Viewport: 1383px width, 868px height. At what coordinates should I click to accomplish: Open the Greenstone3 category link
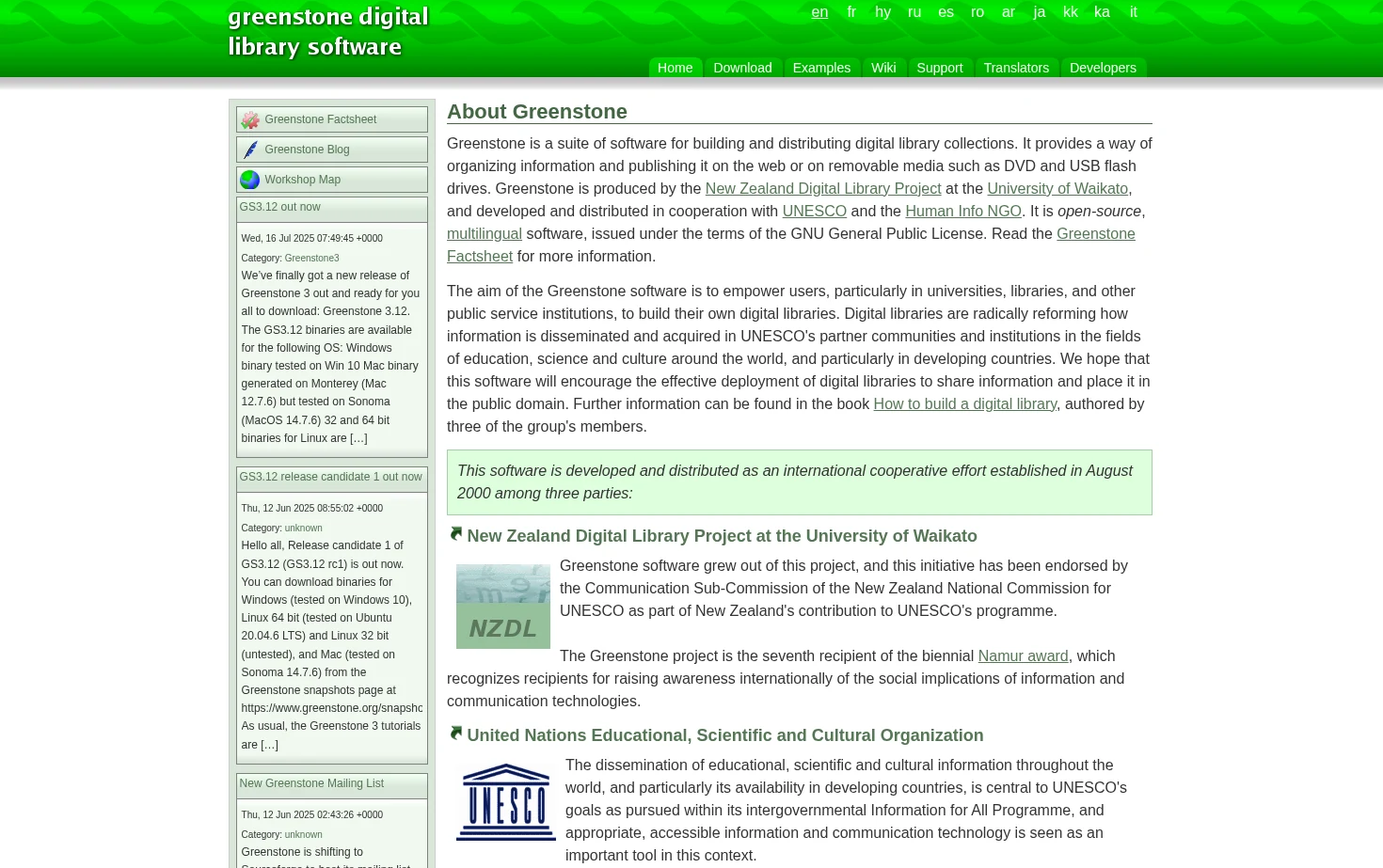pos(311,258)
